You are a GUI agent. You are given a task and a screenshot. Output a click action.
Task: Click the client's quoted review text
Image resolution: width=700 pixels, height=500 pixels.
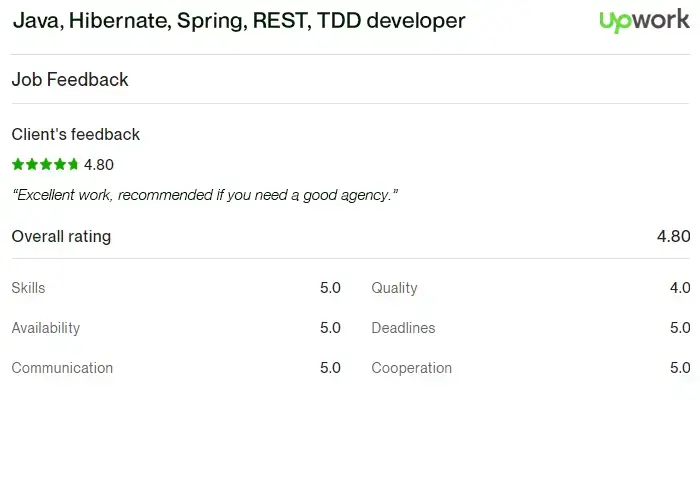(x=205, y=195)
